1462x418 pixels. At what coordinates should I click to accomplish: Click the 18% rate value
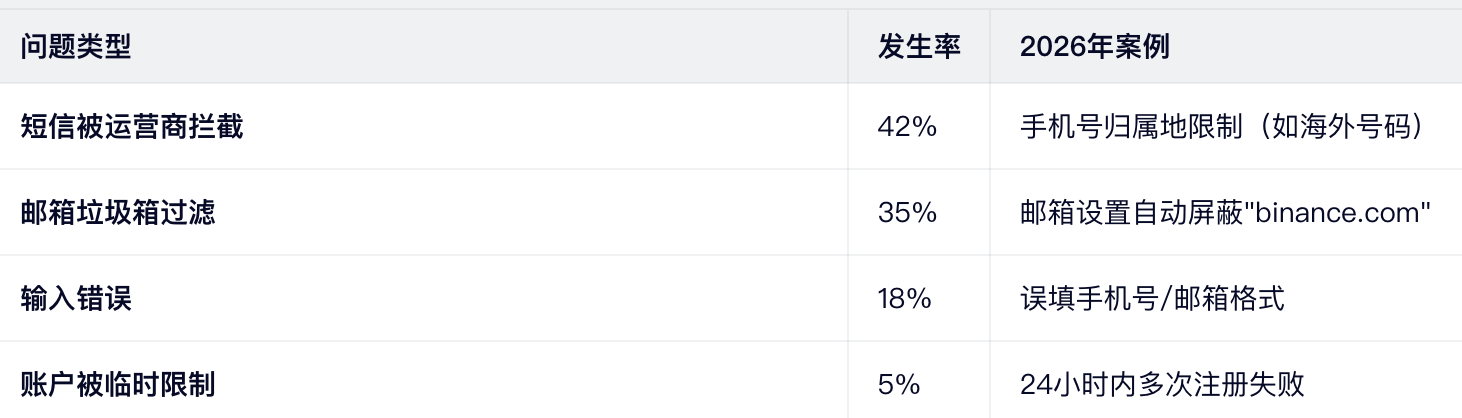click(x=905, y=298)
